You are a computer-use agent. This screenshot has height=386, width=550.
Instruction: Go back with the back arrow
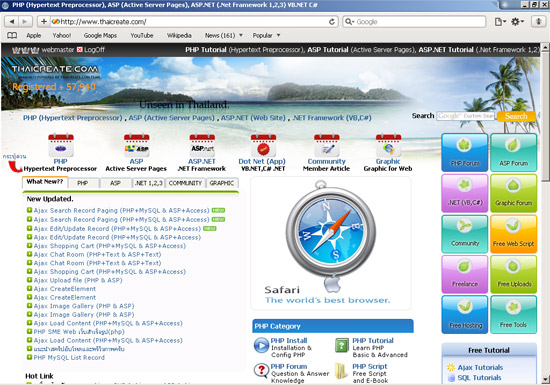click(x=12, y=21)
